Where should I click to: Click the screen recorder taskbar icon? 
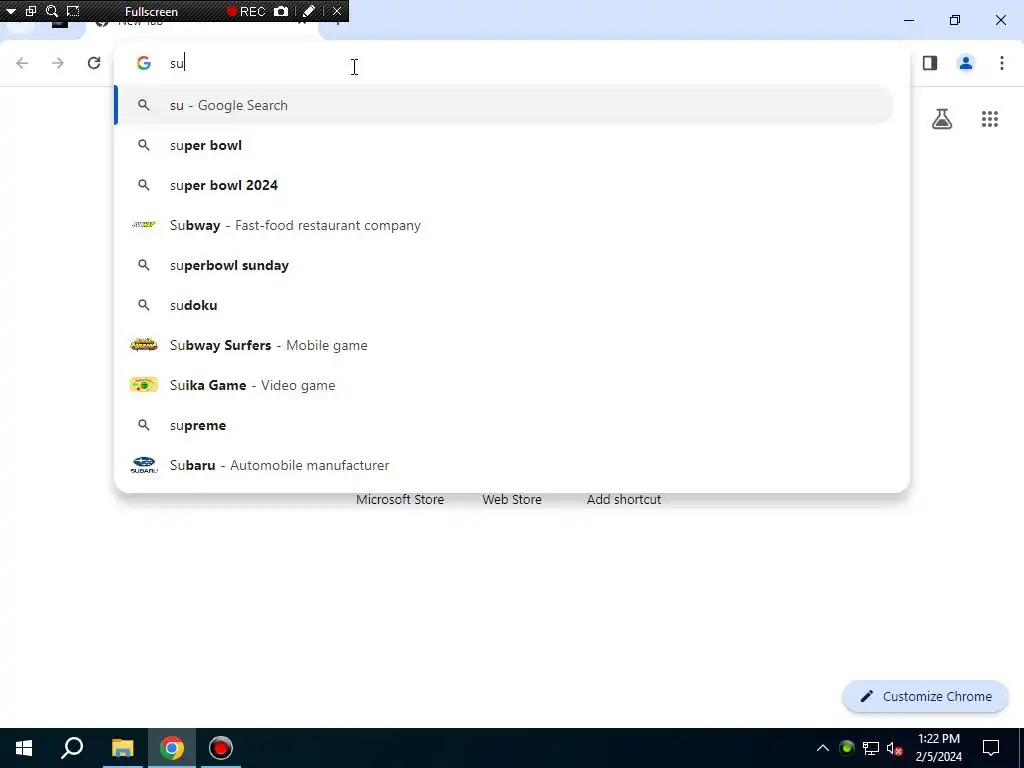pos(221,748)
